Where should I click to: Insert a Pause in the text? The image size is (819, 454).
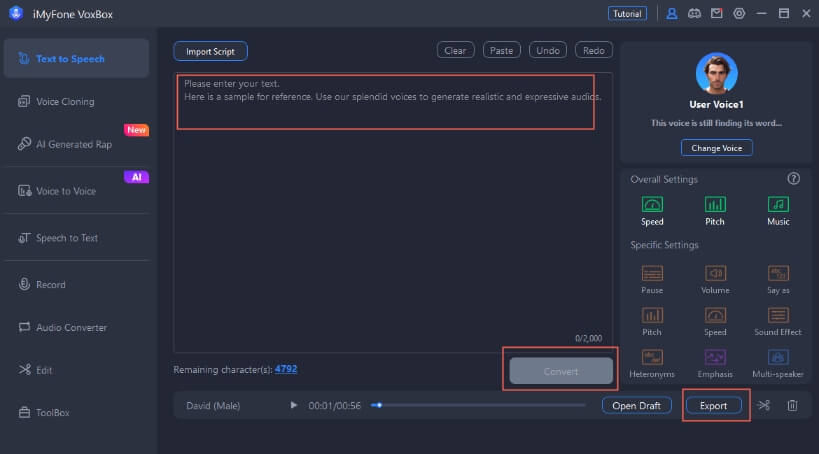652,279
